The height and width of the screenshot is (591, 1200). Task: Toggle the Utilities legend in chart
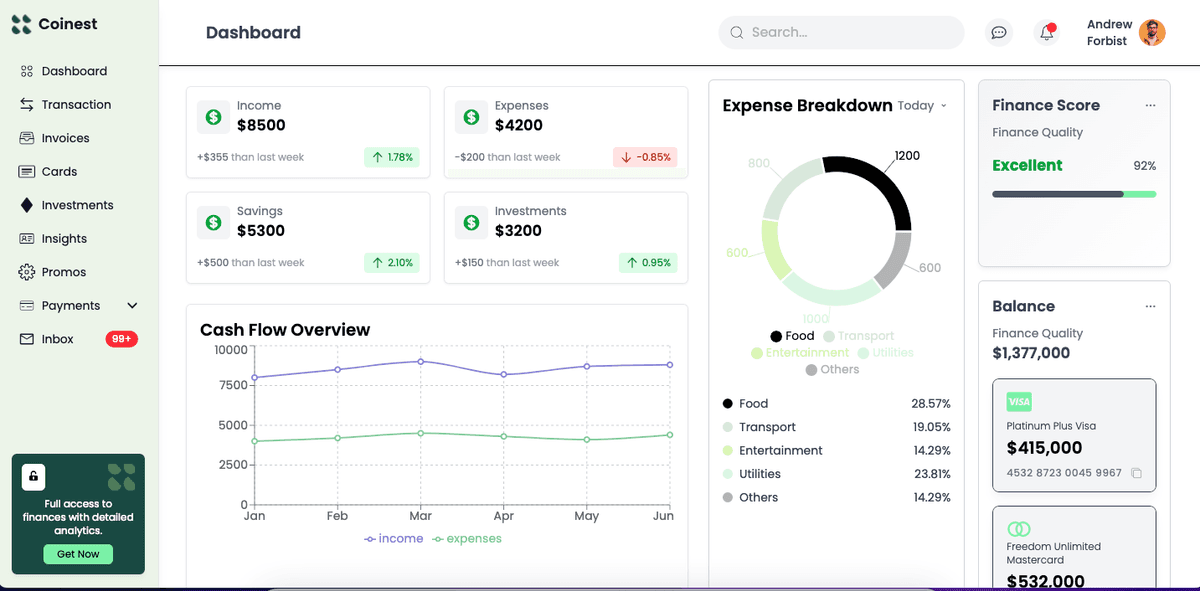click(885, 353)
